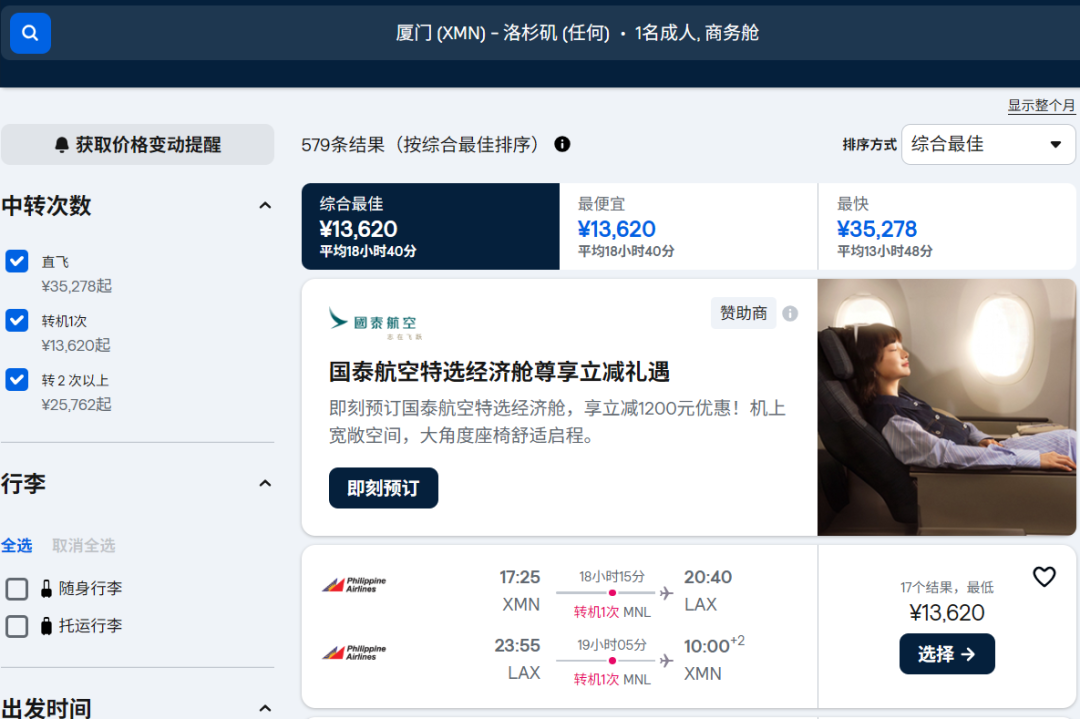Save flight with the heart icon
The height and width of the screenshot is (719, 1080).
[1043, 577]
